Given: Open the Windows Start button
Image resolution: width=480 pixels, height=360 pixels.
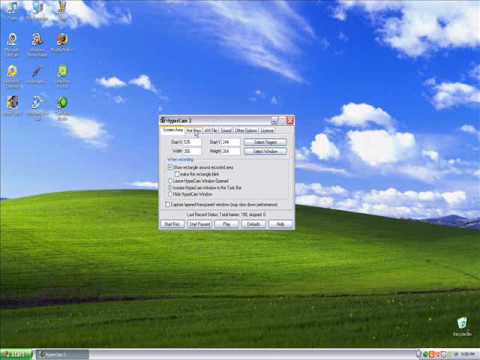Looking at the screenshot, I should coord(16,354).
